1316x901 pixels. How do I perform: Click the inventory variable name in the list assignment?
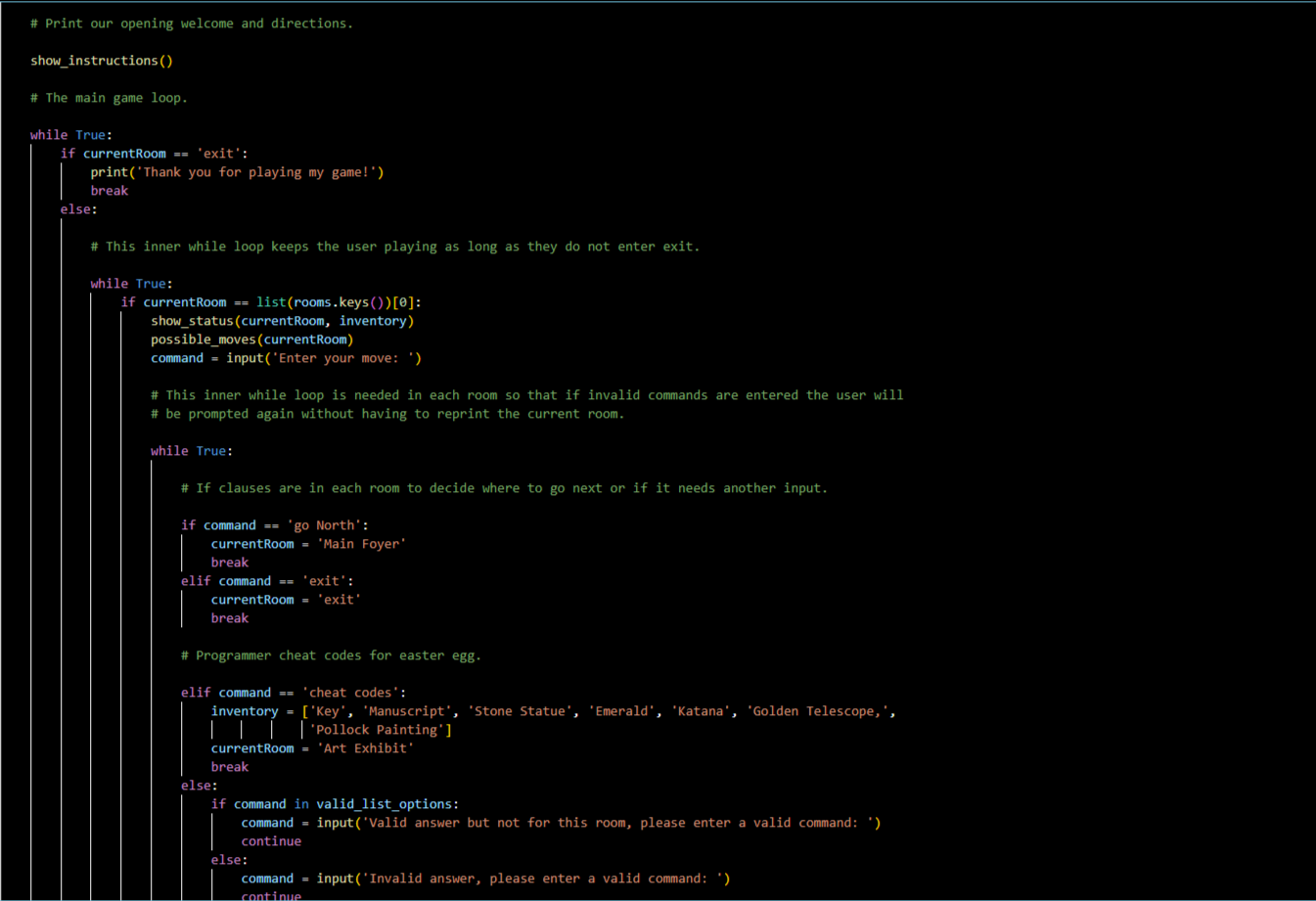tap(245, 711)
